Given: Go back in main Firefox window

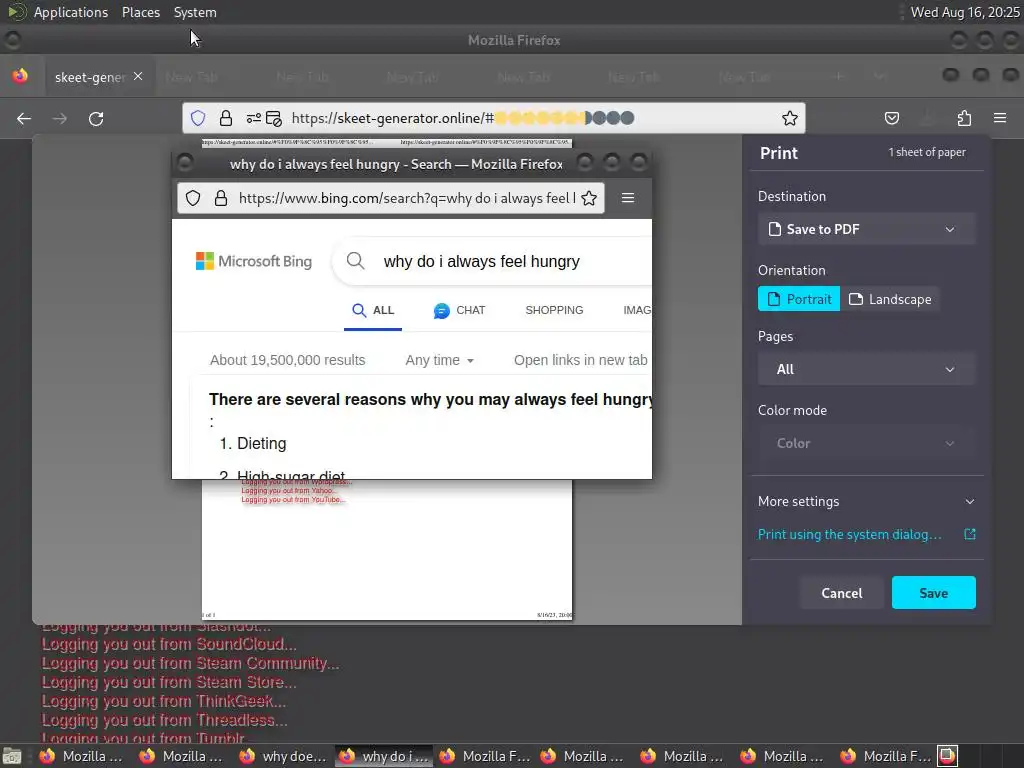Looking at the screenshot, I should point(24,119).
